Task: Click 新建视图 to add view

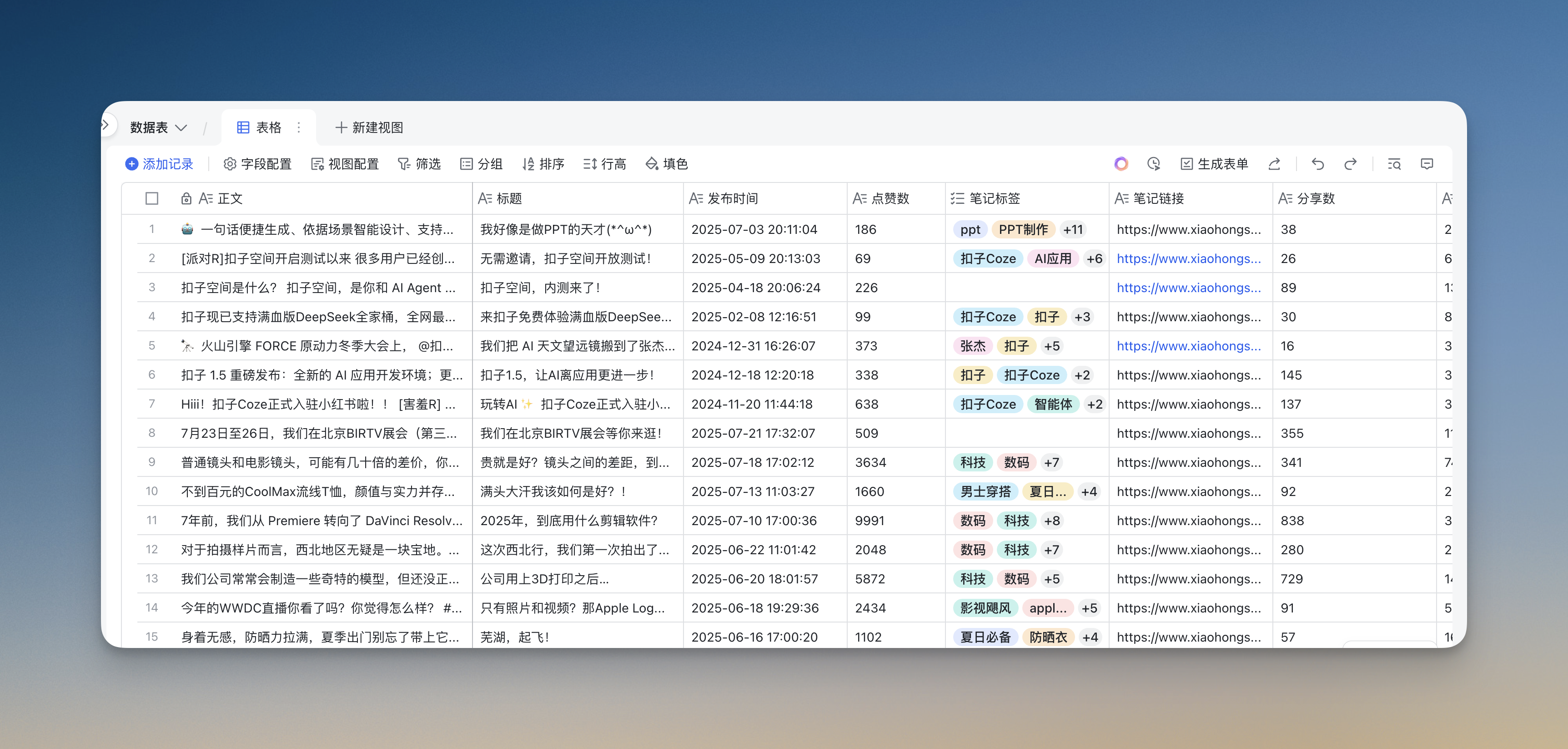Action: click(x=369, y=127)
